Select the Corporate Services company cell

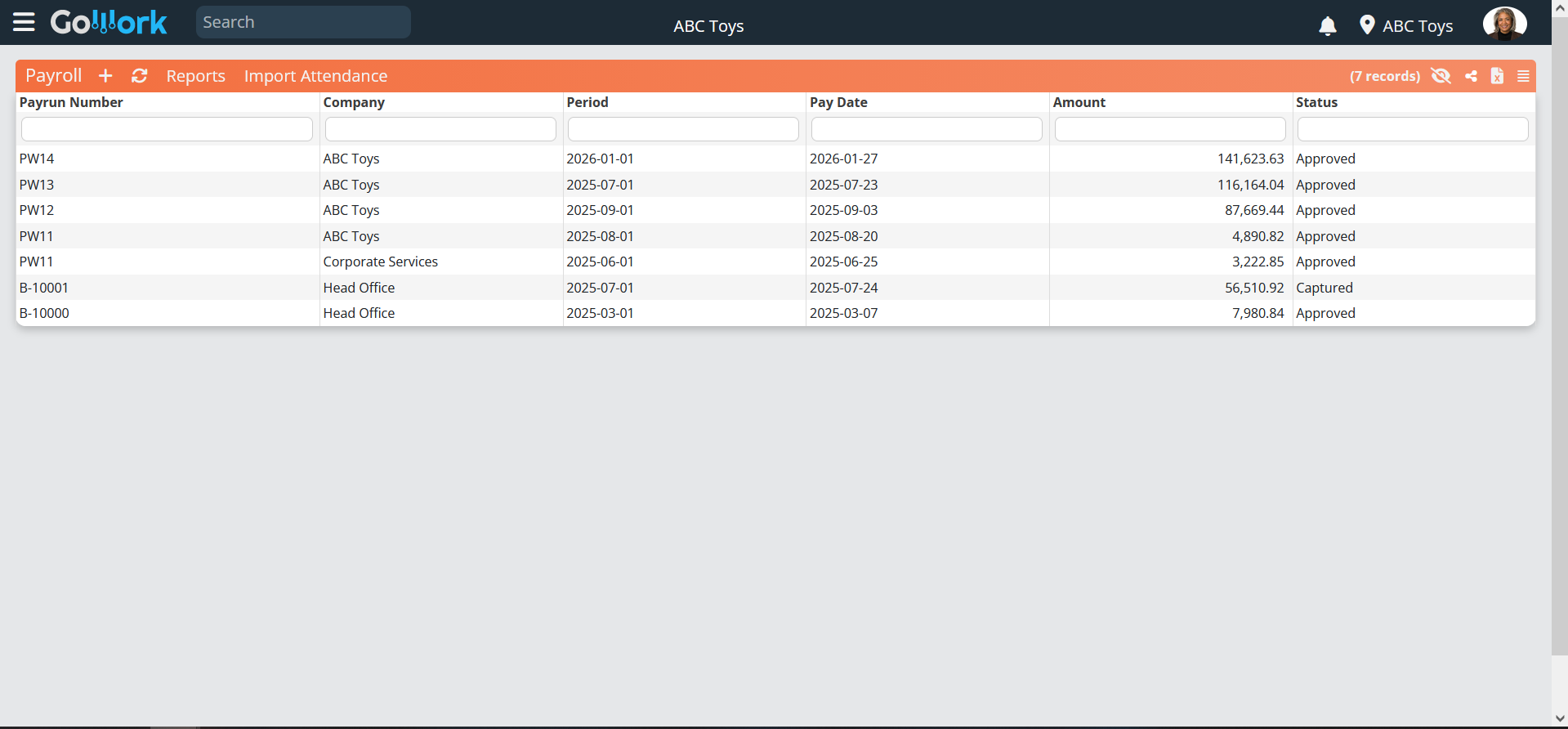(x=380, y=262)
